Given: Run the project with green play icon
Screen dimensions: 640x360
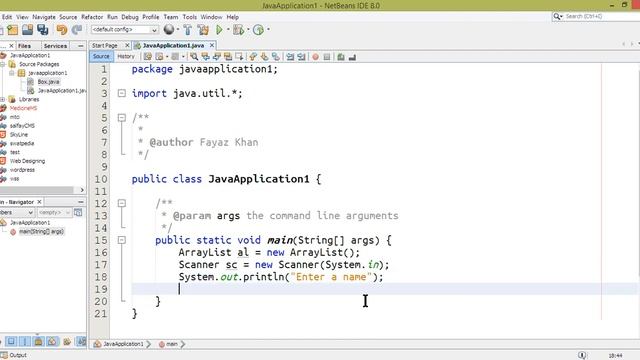Looking at the screenshot, I should pos(219,29).
